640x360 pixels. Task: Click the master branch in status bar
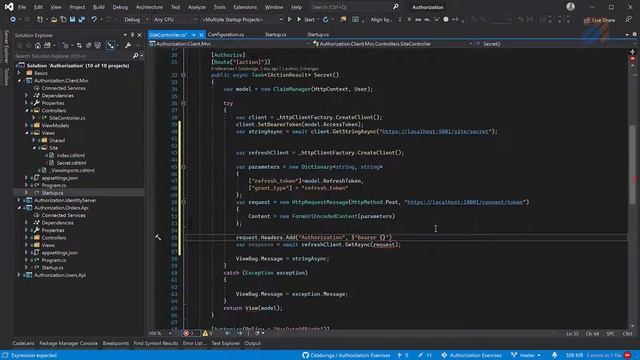526,355
